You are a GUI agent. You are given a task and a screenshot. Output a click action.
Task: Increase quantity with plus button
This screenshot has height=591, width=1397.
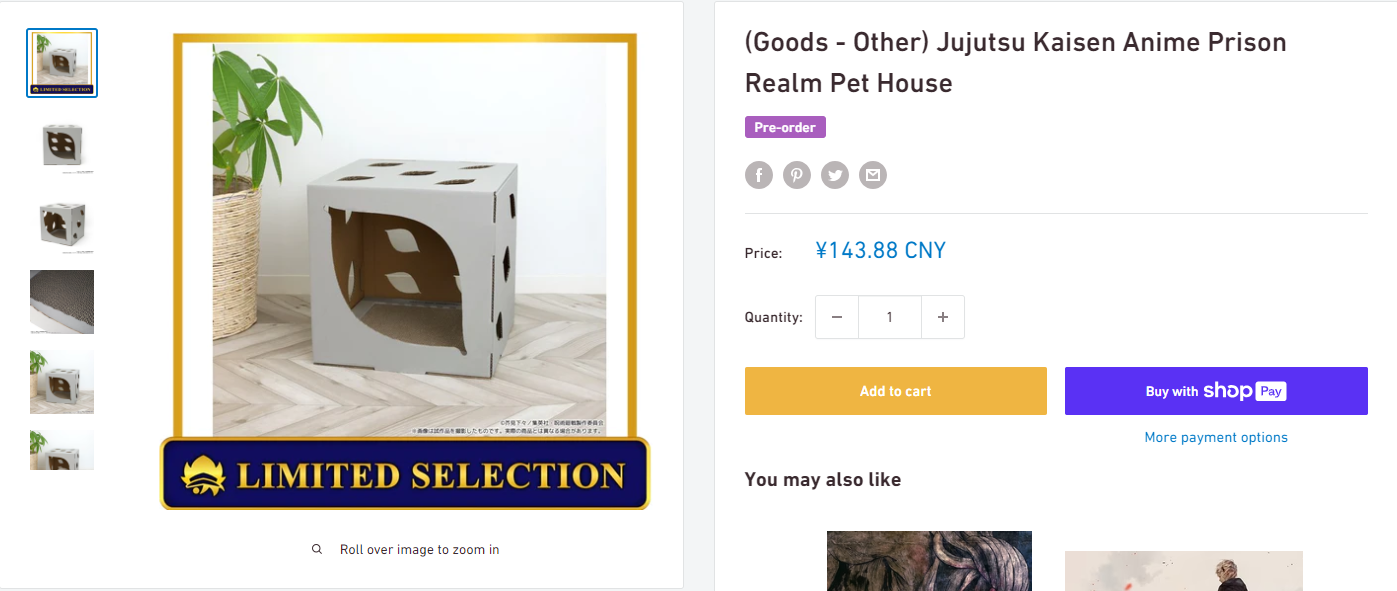click(x=942, y=317)
